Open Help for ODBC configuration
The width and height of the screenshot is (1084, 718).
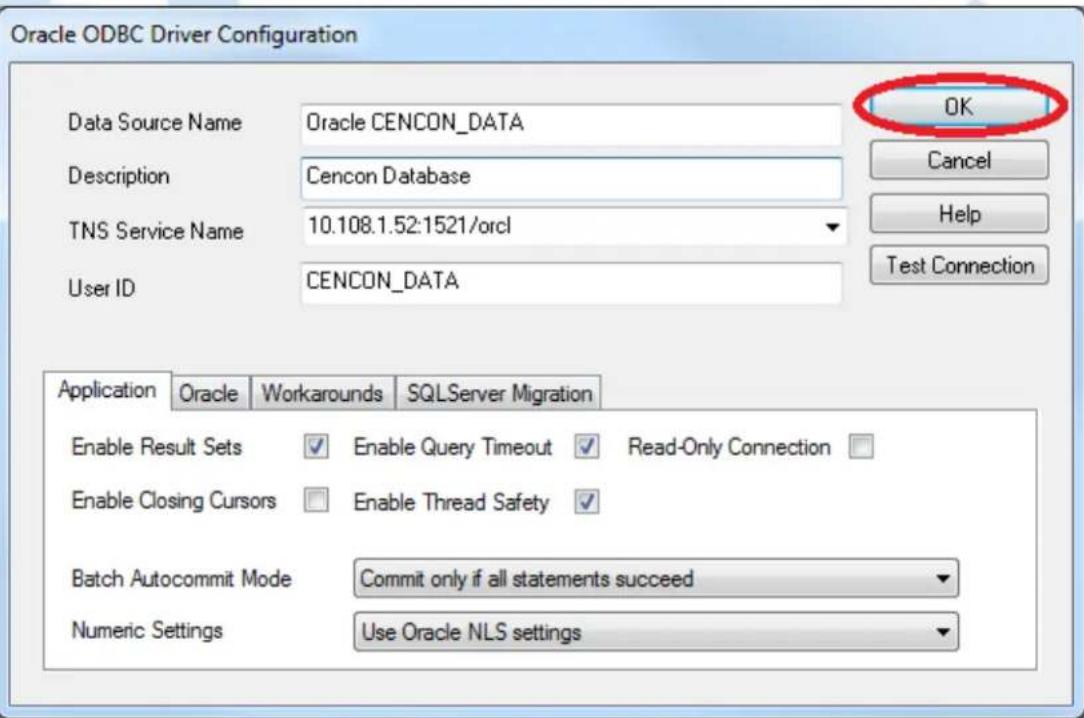point(959,214)
